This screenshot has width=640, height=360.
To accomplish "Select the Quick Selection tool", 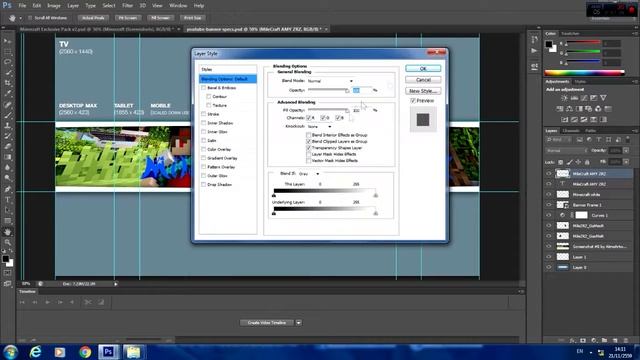I will [x=7, y=73].
